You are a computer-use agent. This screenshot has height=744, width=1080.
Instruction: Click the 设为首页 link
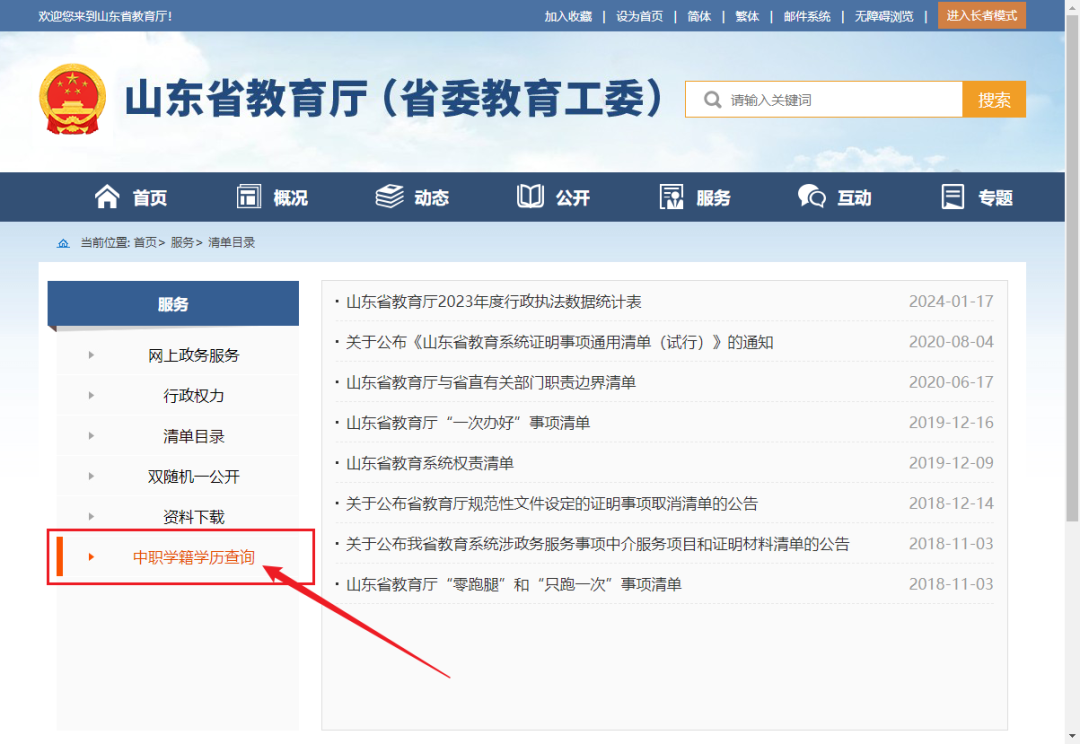coord(639,17)
